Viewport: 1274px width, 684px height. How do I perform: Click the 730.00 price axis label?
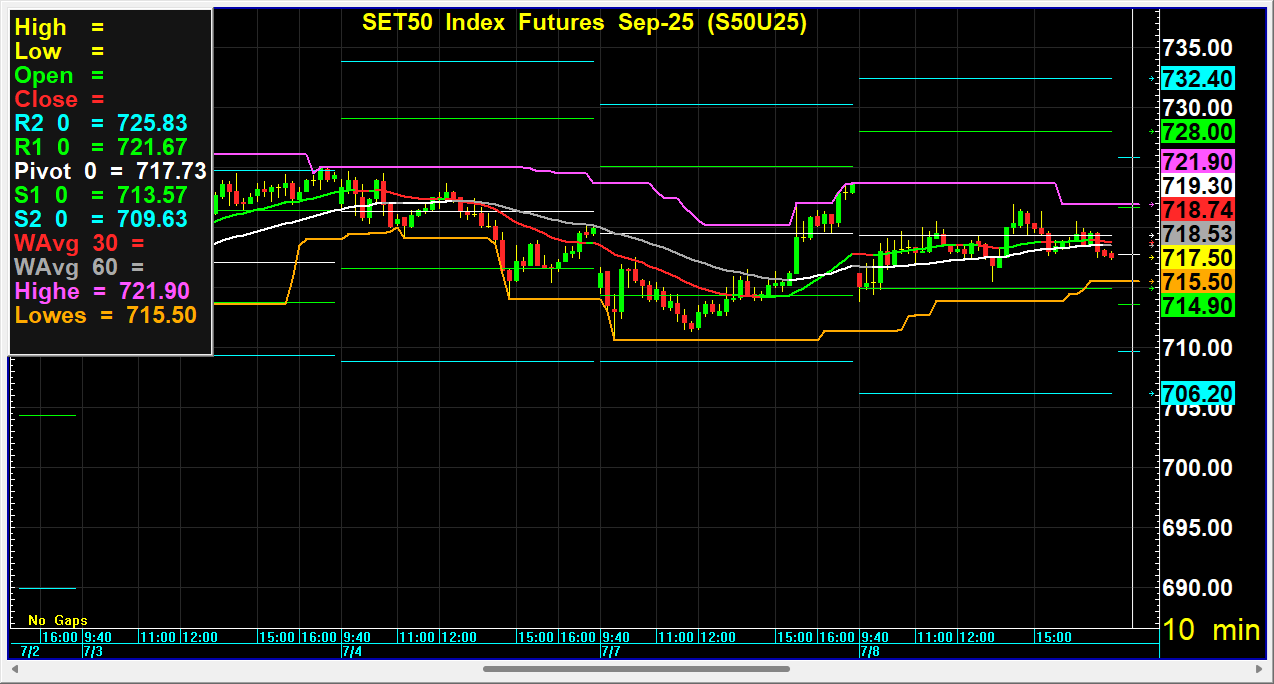[1197, 107]
